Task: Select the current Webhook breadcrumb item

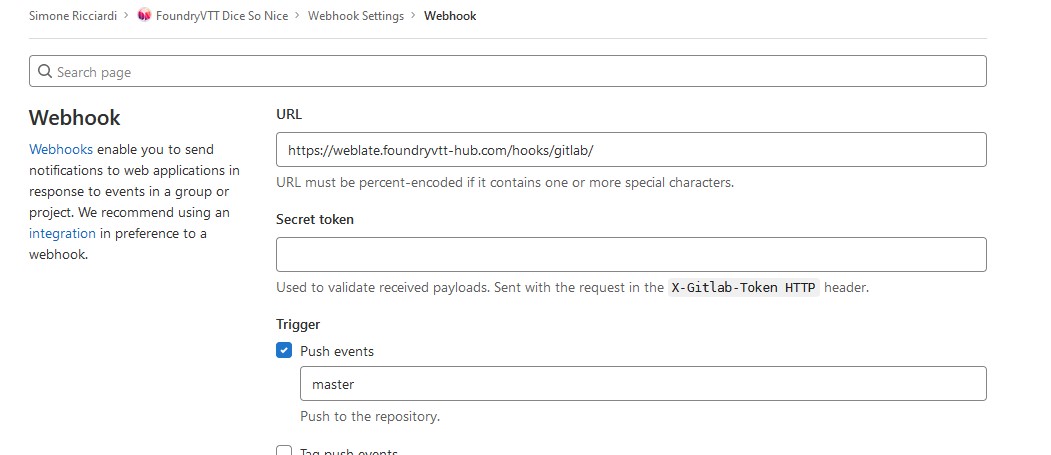Action: [450, 15]
